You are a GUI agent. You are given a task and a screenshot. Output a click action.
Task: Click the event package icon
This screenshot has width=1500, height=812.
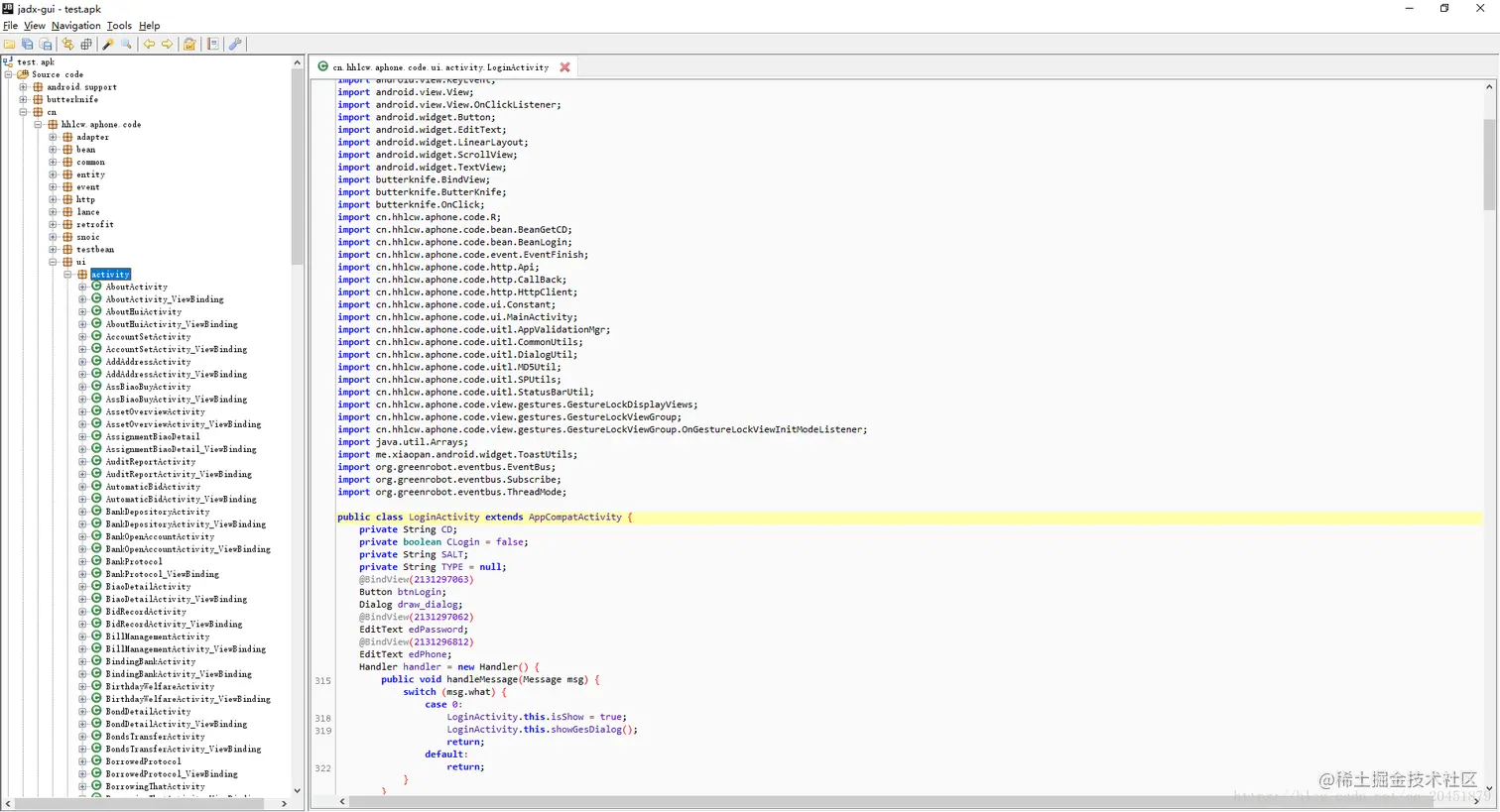pyautogui.click(x=67, y=187)
